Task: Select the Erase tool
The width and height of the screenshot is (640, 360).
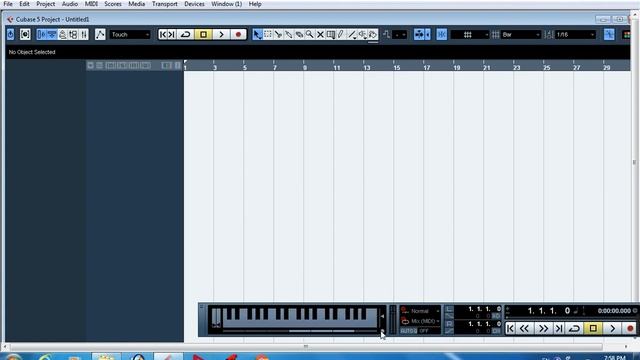Action: point(299,35)
